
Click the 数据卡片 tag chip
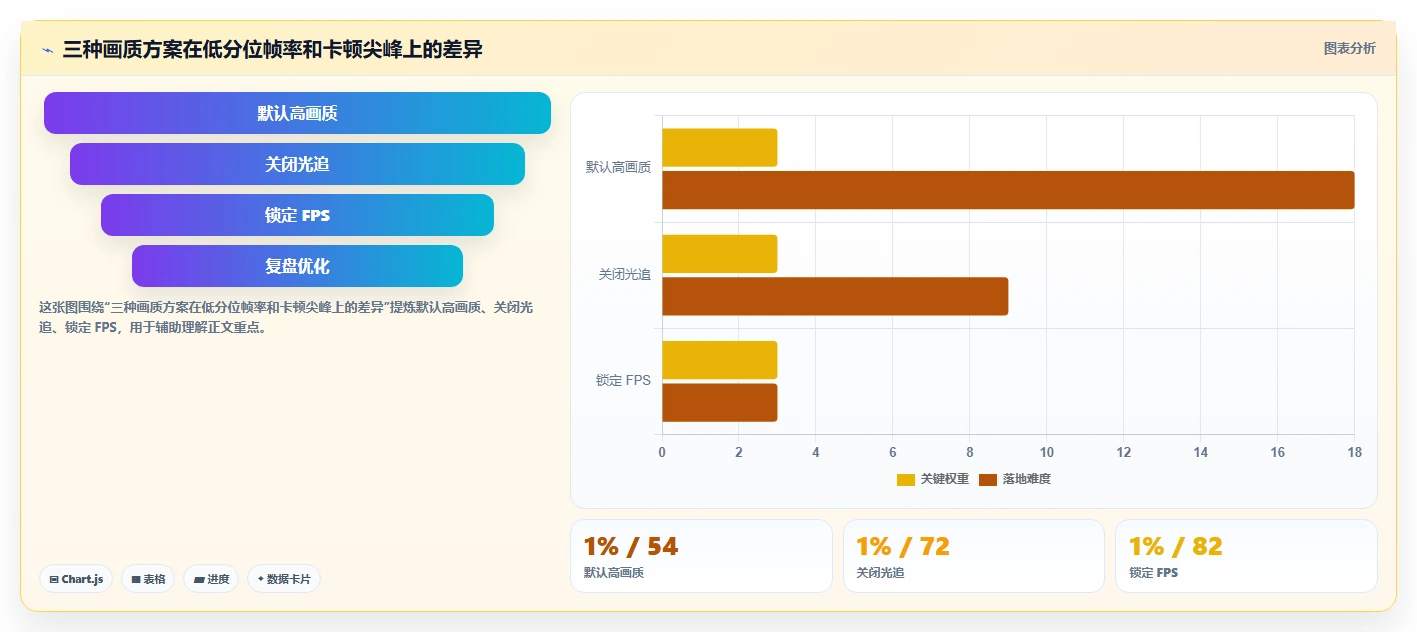tap(284, 579)
